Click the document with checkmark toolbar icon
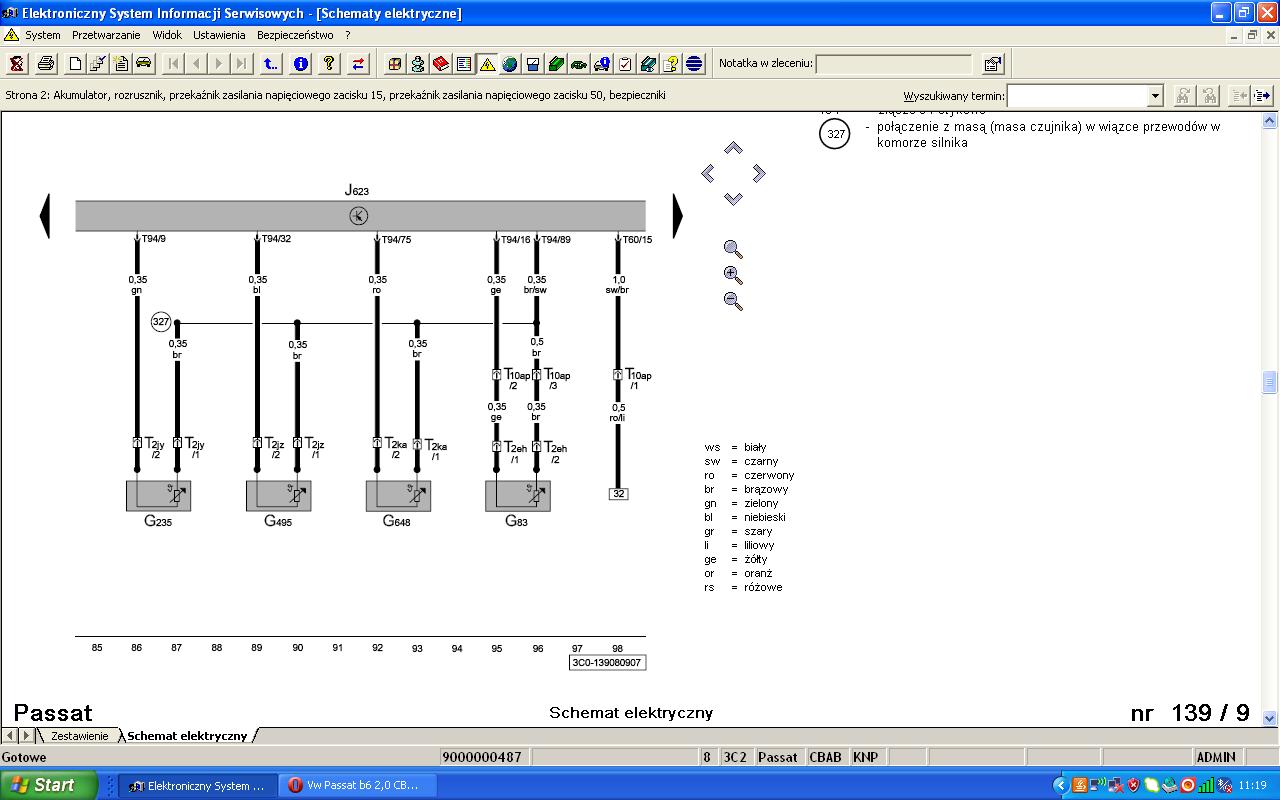1280x800 pixels. coord(98,64)
